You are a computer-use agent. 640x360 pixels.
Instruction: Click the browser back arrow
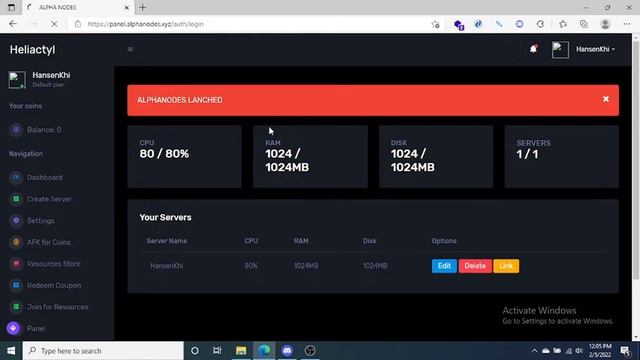(13, 24)
